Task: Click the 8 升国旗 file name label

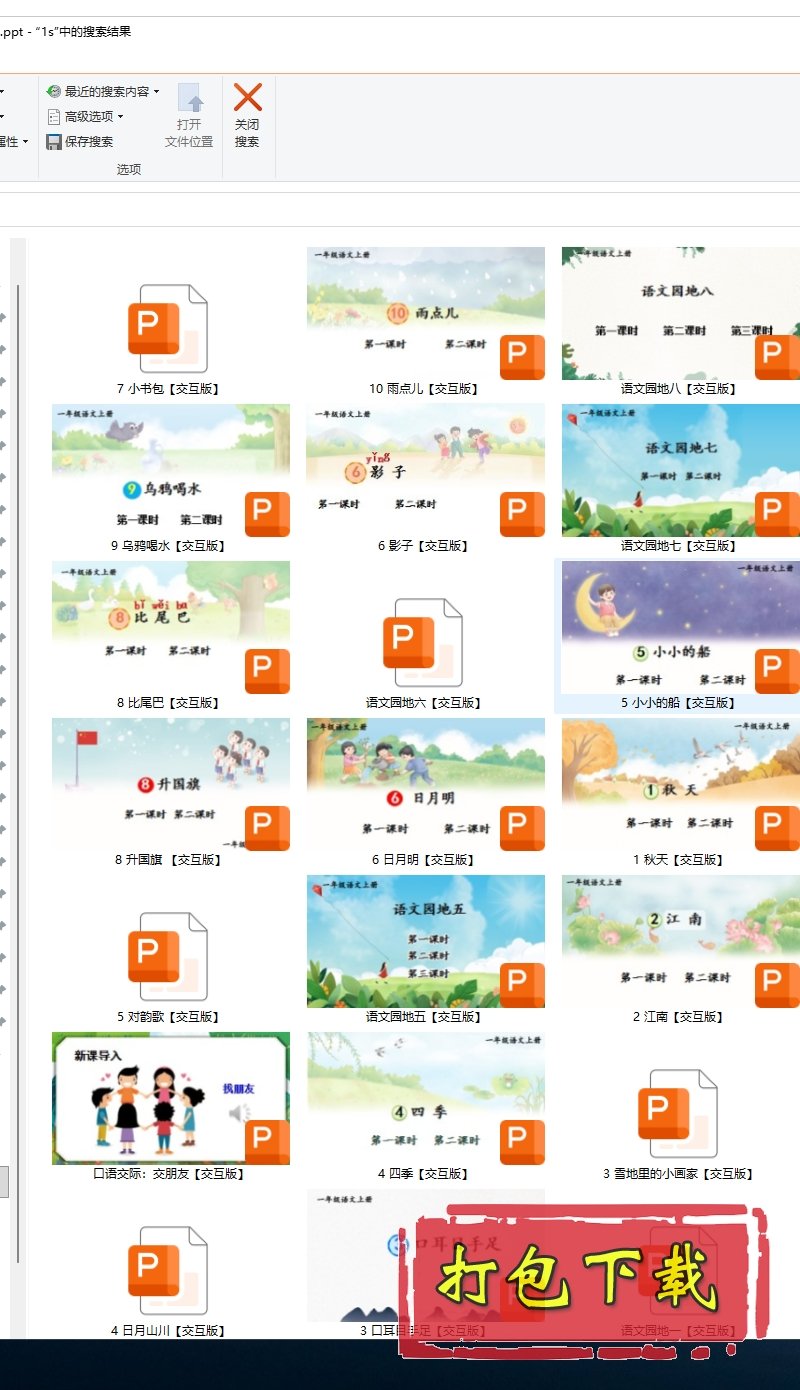Action: 168,860
